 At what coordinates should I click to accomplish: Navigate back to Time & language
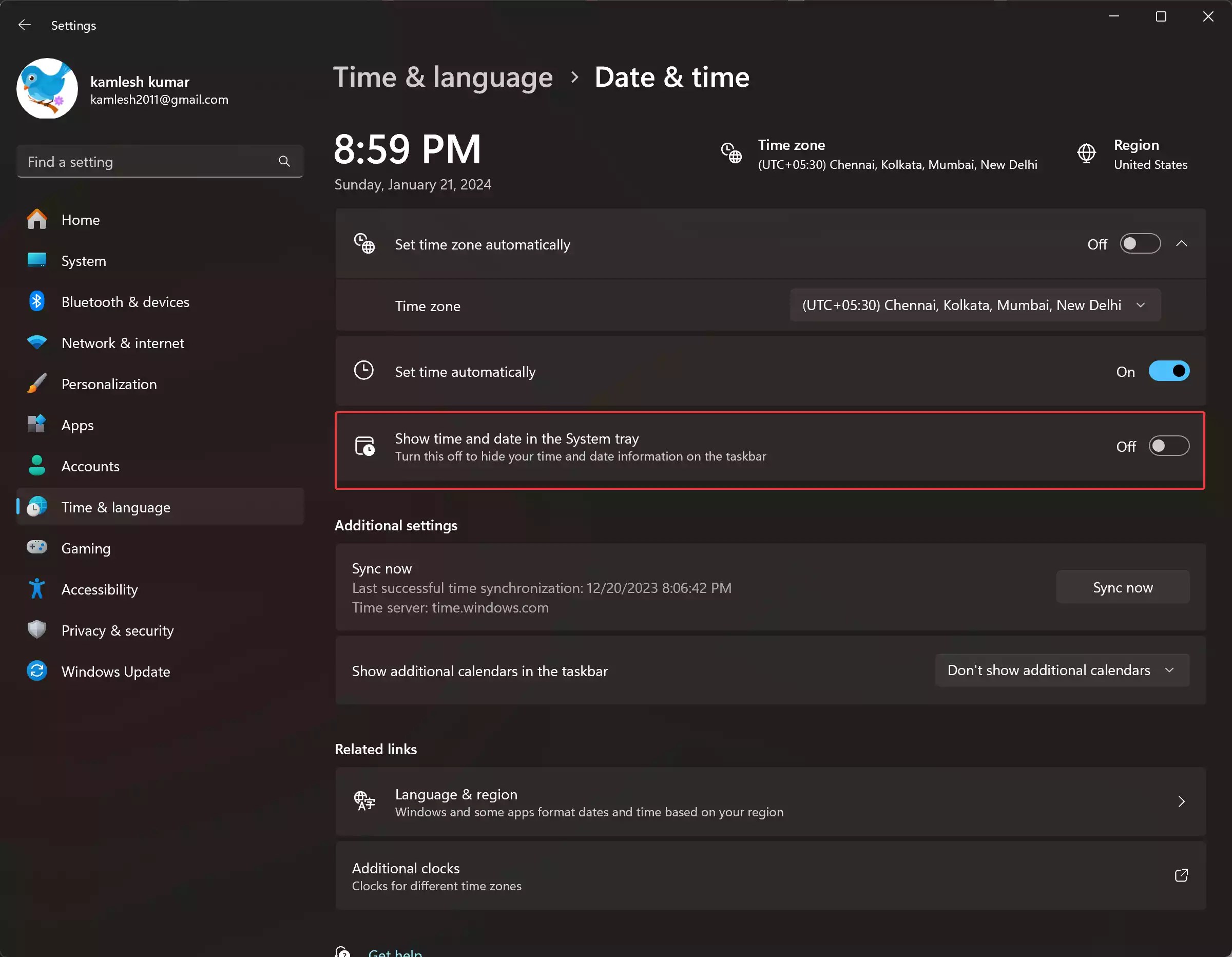point(444,76)
